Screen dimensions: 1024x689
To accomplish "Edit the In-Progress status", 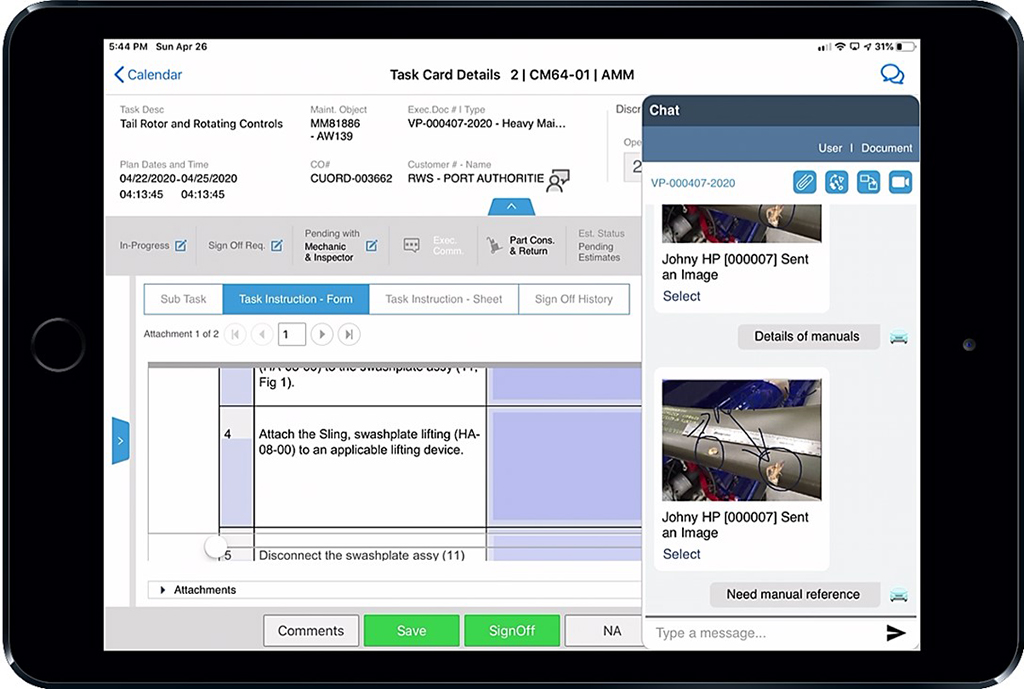I will [181, 245].
